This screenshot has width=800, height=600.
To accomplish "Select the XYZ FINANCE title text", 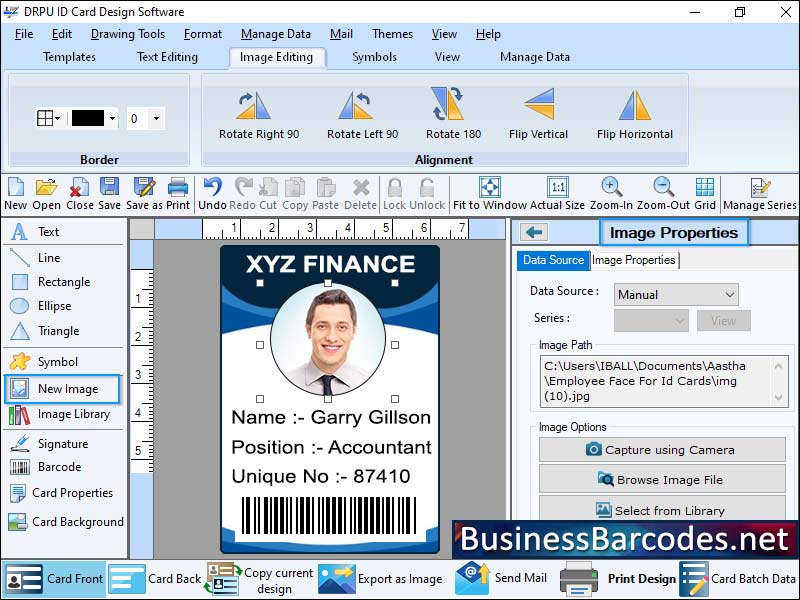I will (331, 264).
